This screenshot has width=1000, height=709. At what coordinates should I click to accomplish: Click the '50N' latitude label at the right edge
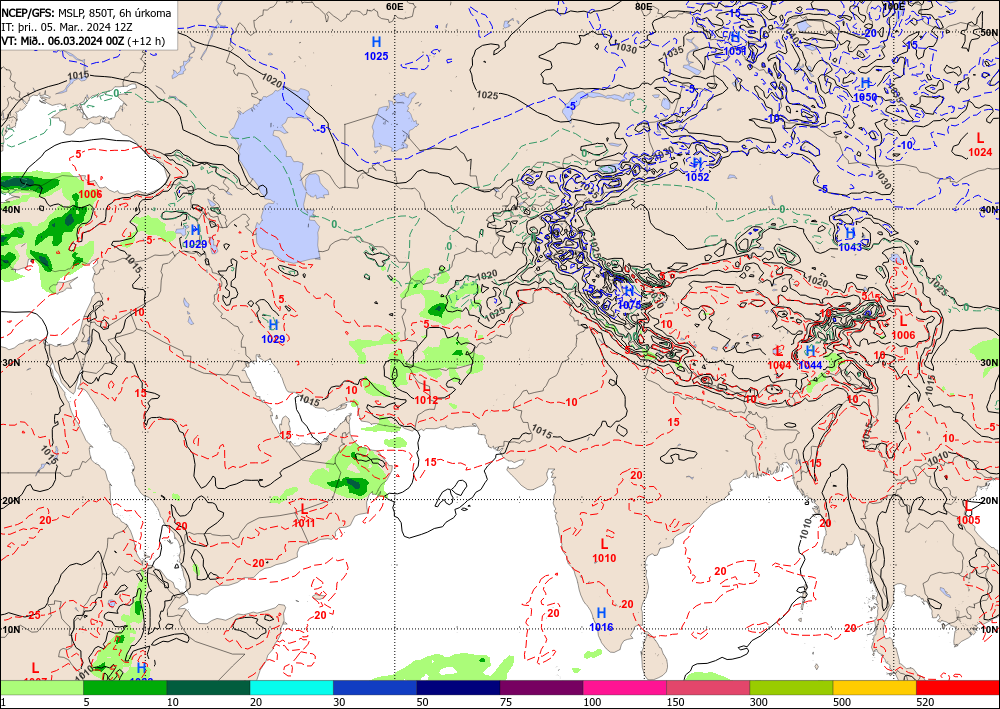(x=990, y=32)
